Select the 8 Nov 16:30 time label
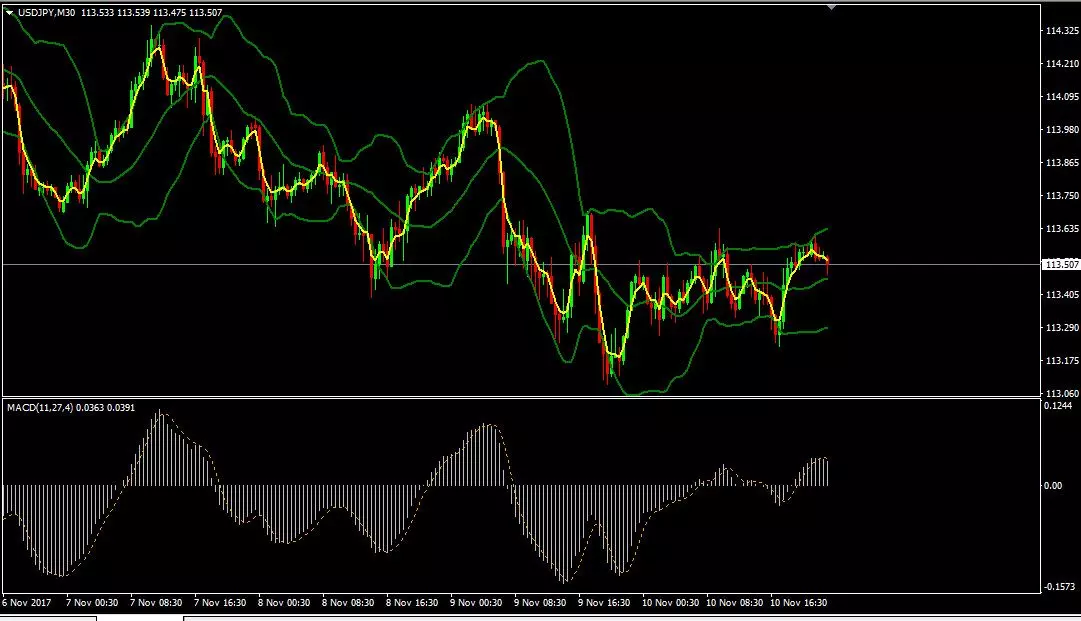The height and width of the screenshot is (621, 1081). (x=412, y=603)
